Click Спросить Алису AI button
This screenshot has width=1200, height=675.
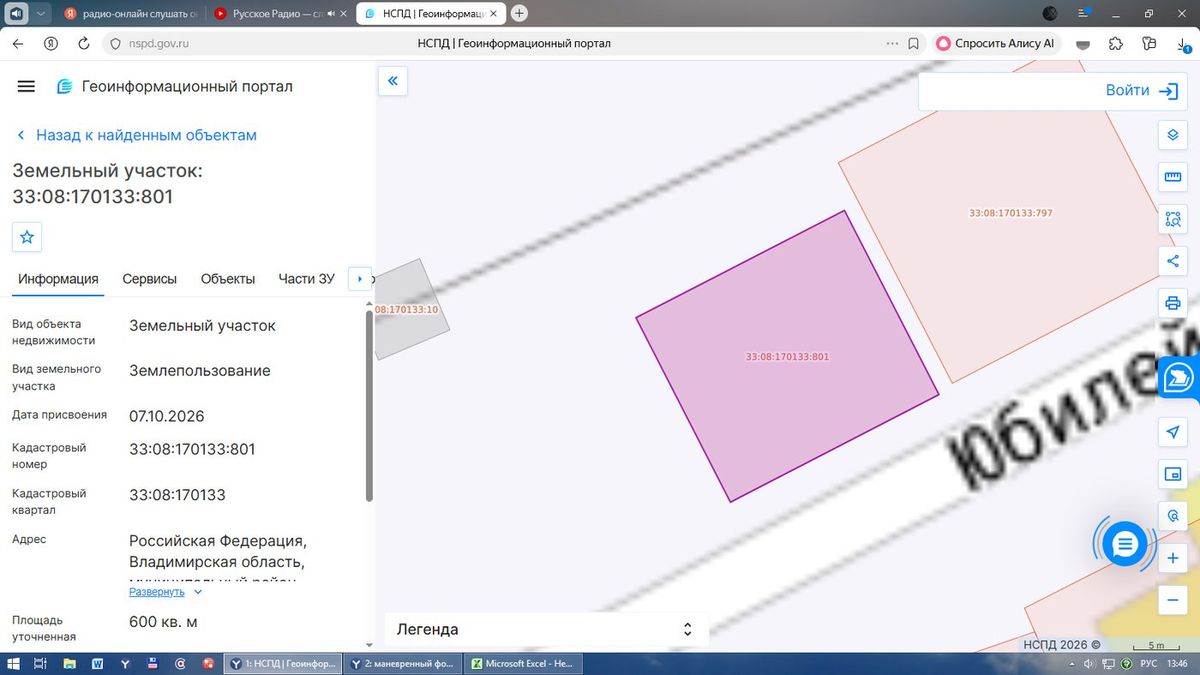pos(996,44)
